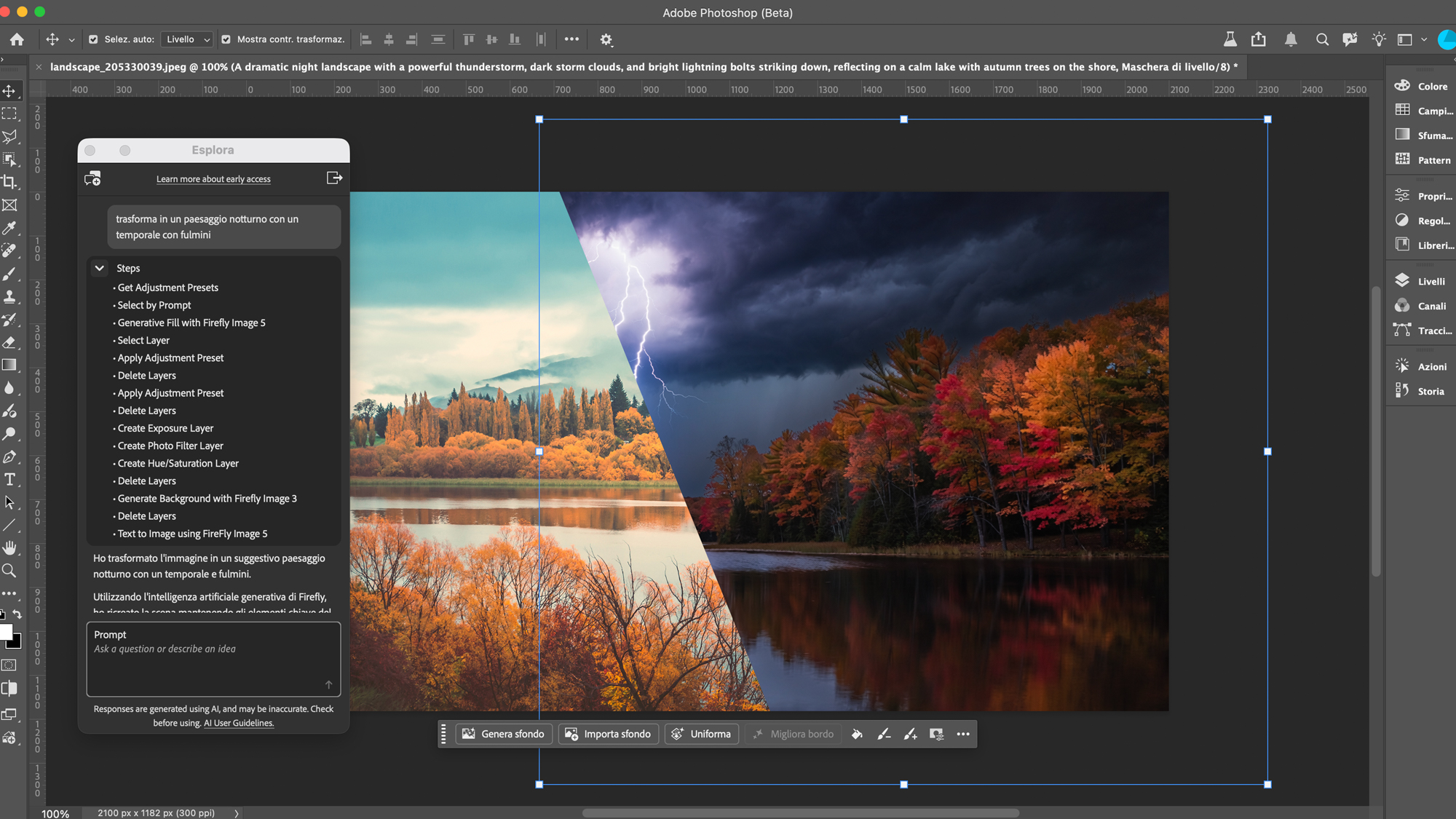The height and width of the screenshot is (819, 1456).
Task: Select the Object Selection tool
Action: 9,159
